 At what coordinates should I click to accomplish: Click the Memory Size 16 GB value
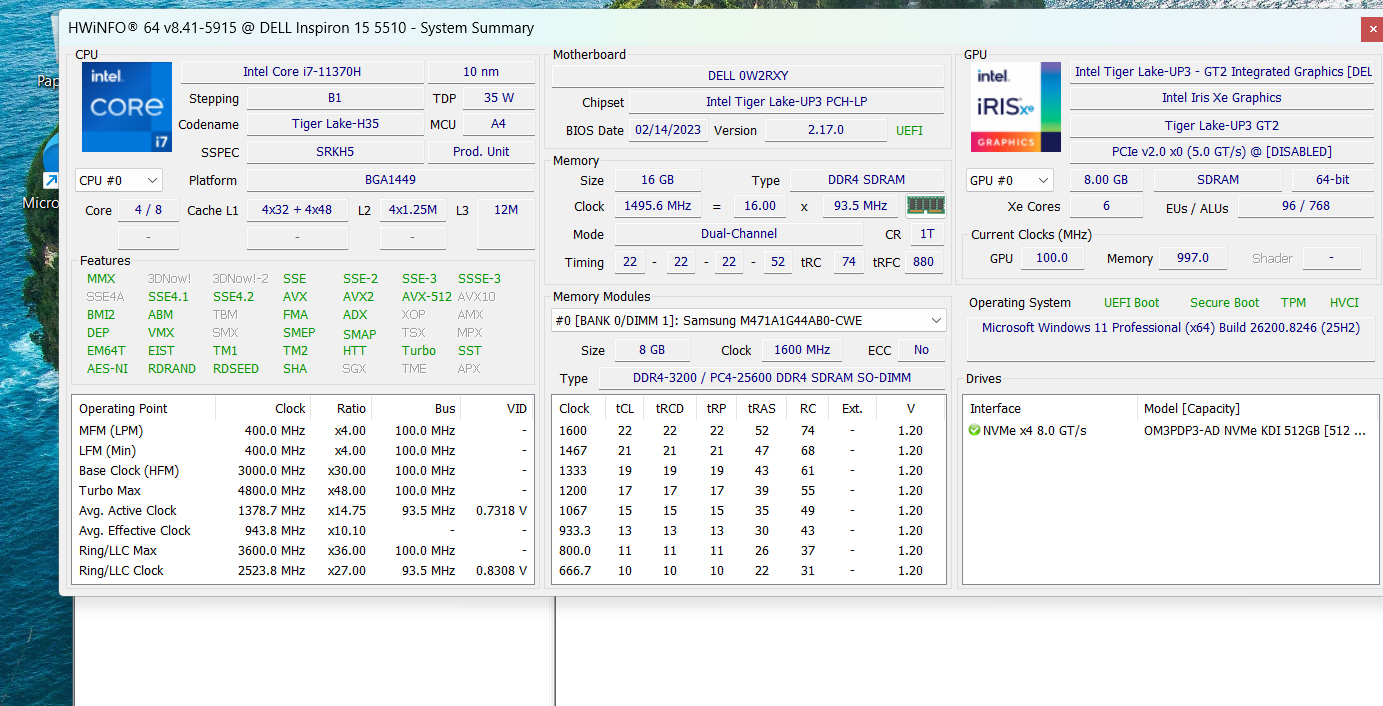[657, 180]
